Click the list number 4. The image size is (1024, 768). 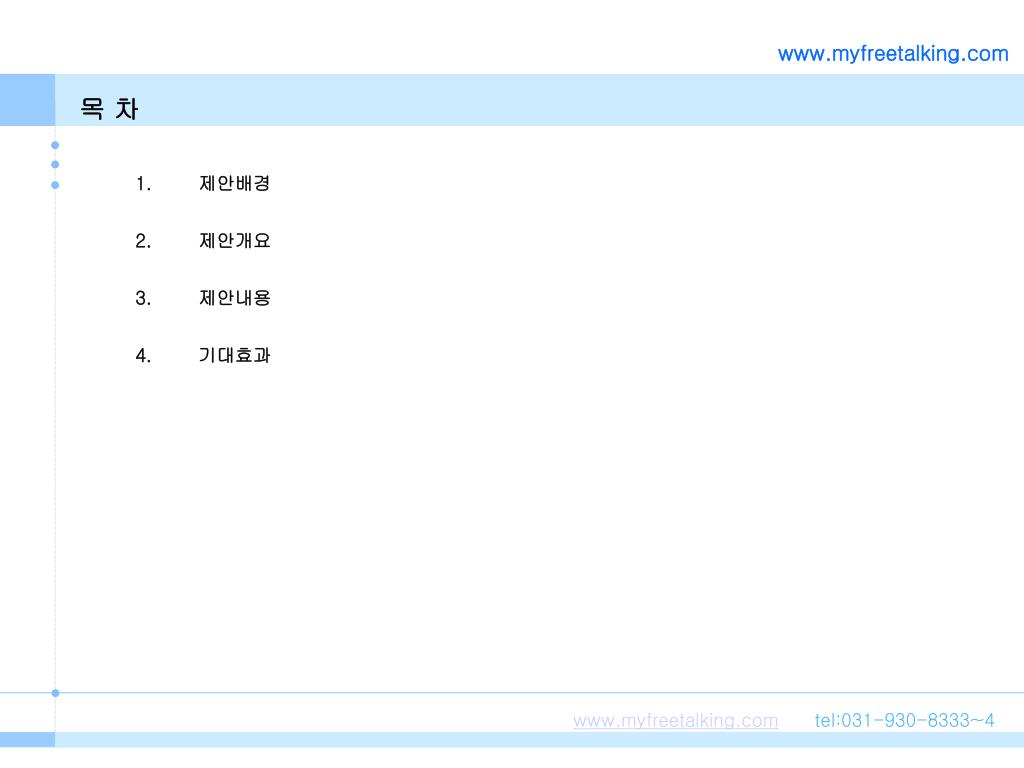(143, 356)
